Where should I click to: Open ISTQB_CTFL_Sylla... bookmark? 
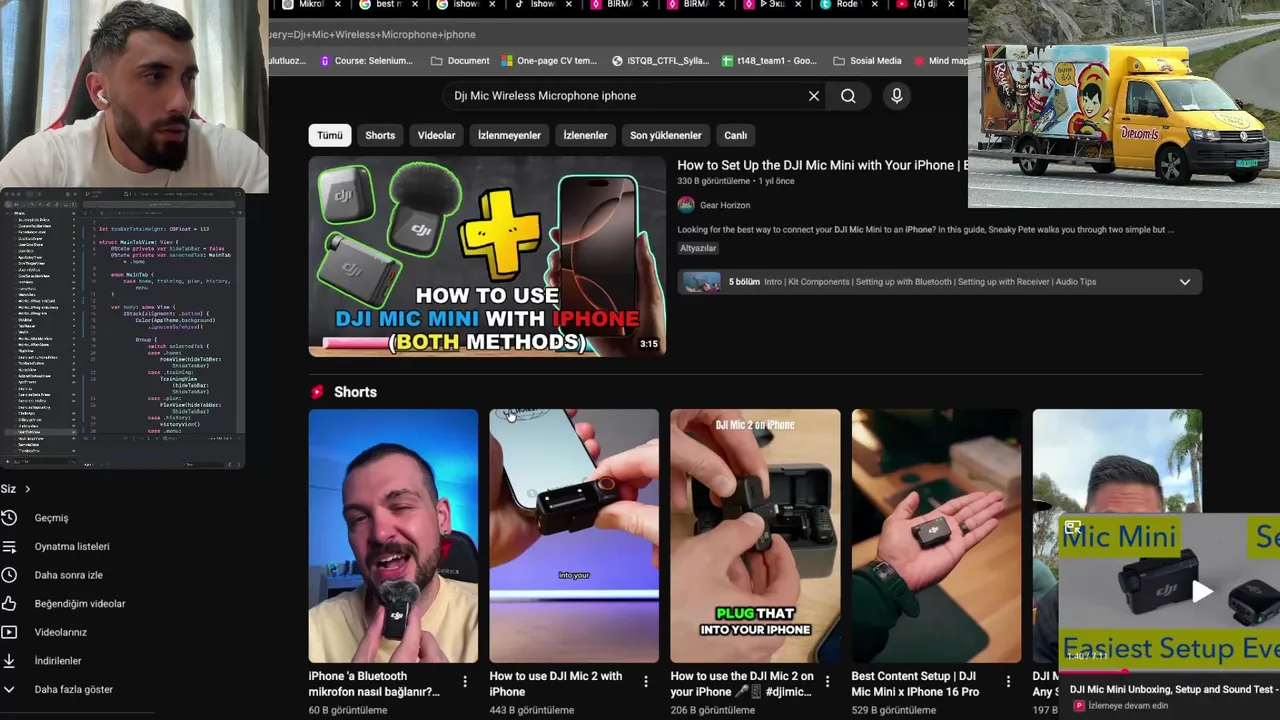pyautogui.click(x=660, y=61)
